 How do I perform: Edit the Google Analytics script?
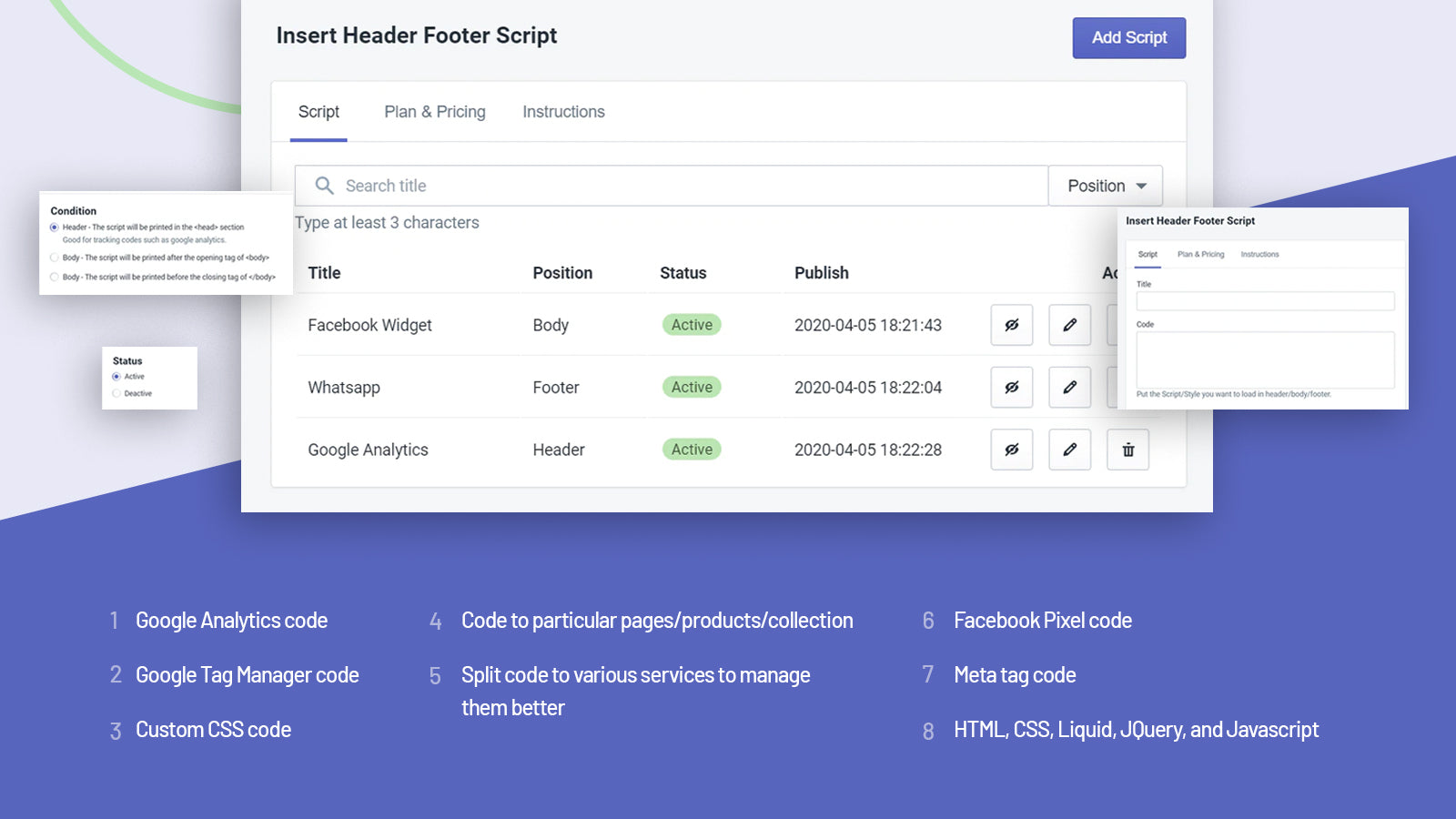(x=1069, y=450)
